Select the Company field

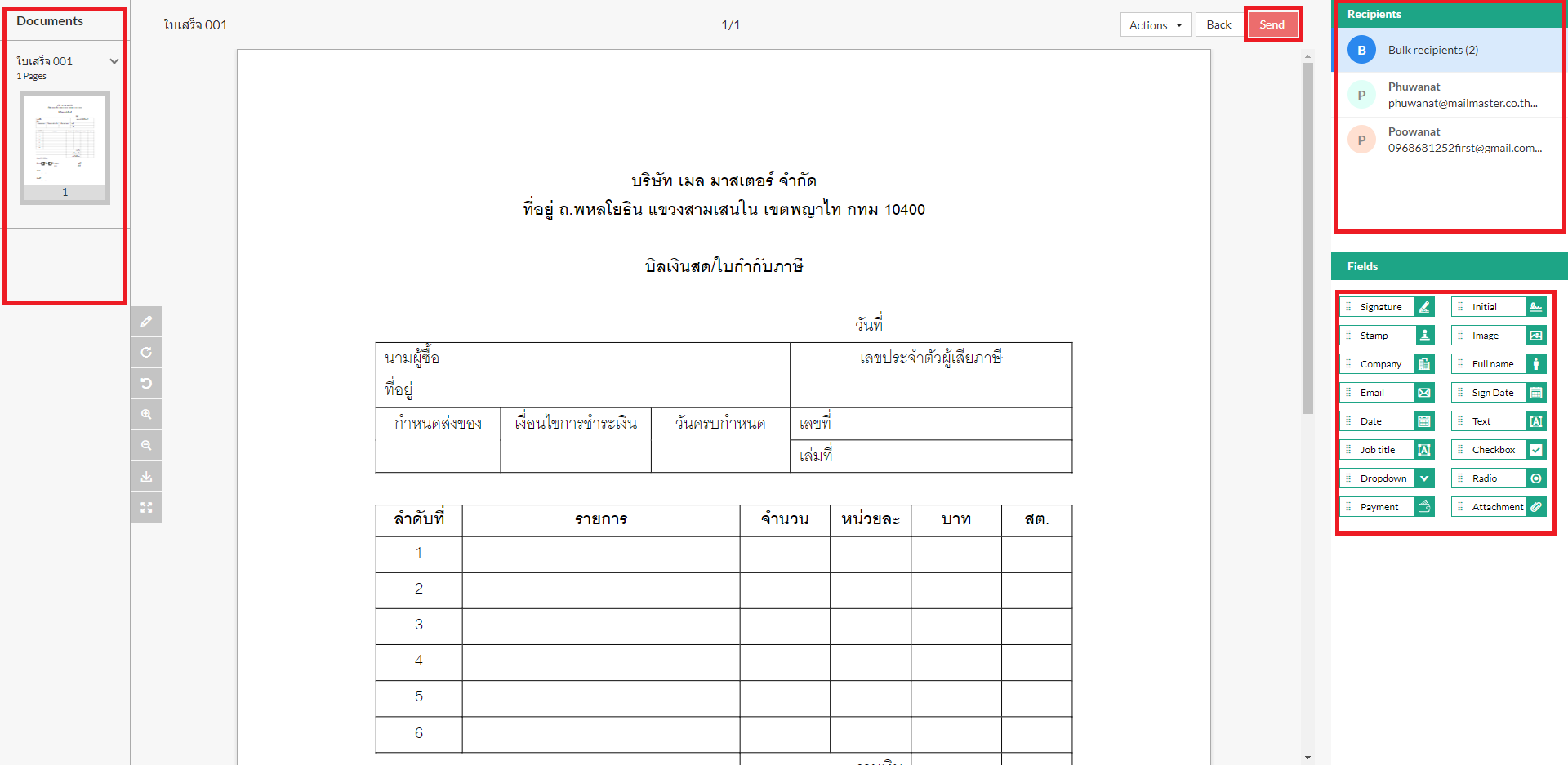[x=1388, y=364]
